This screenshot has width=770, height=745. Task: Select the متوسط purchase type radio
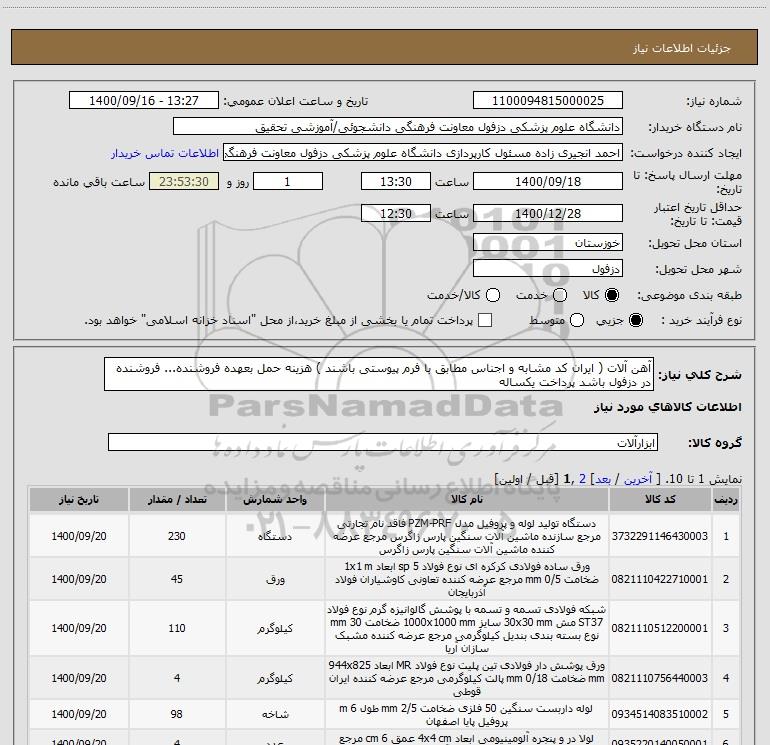click(x=577, y=320)
